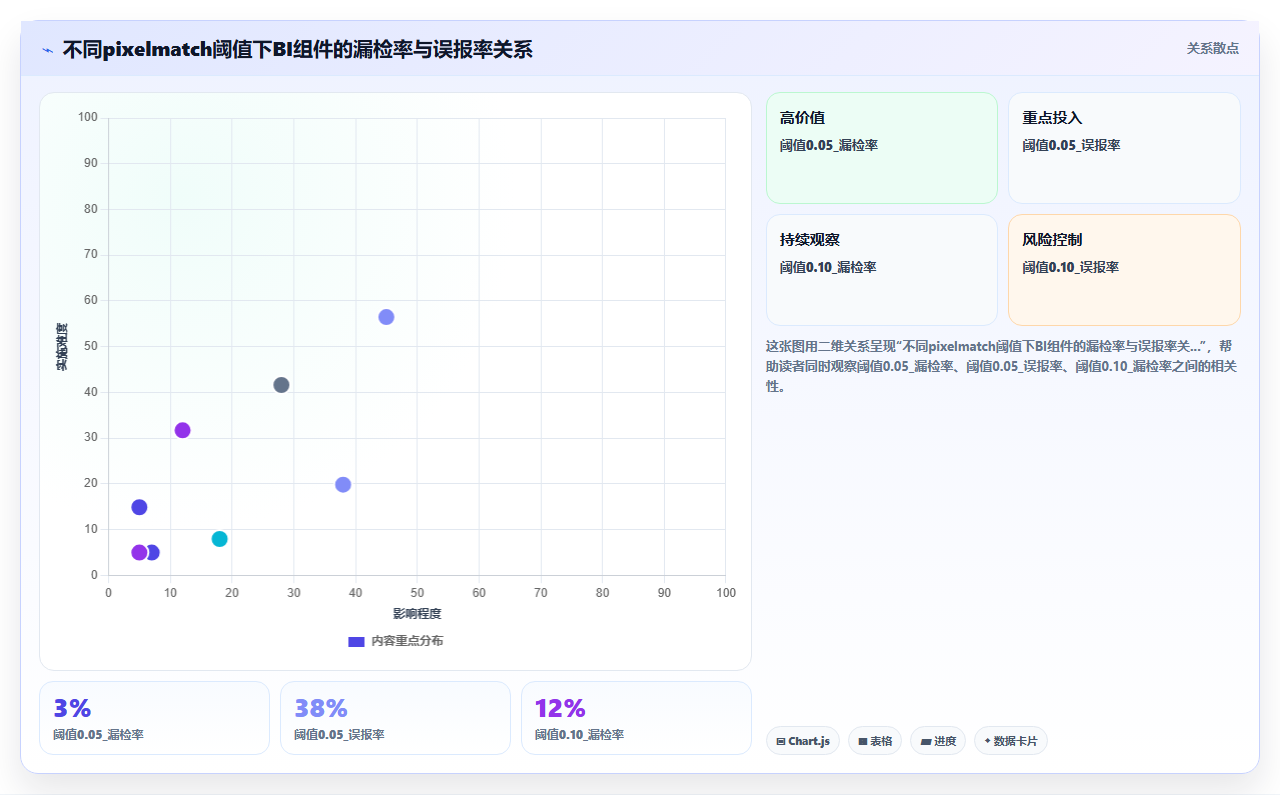Open the 风险控制 quadrant card
Image resolution: width=1280 pixels, height=795 pixels.
1124,270
